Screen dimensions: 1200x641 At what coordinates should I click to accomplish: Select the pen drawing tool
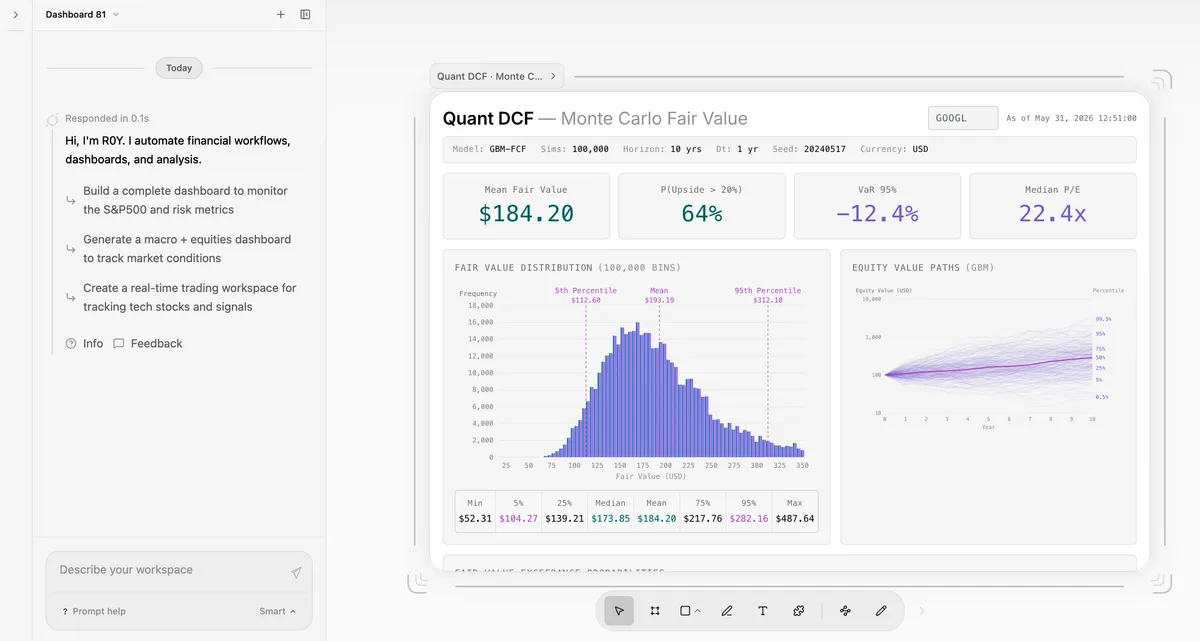pyautogui.click(x=727, y=611)
